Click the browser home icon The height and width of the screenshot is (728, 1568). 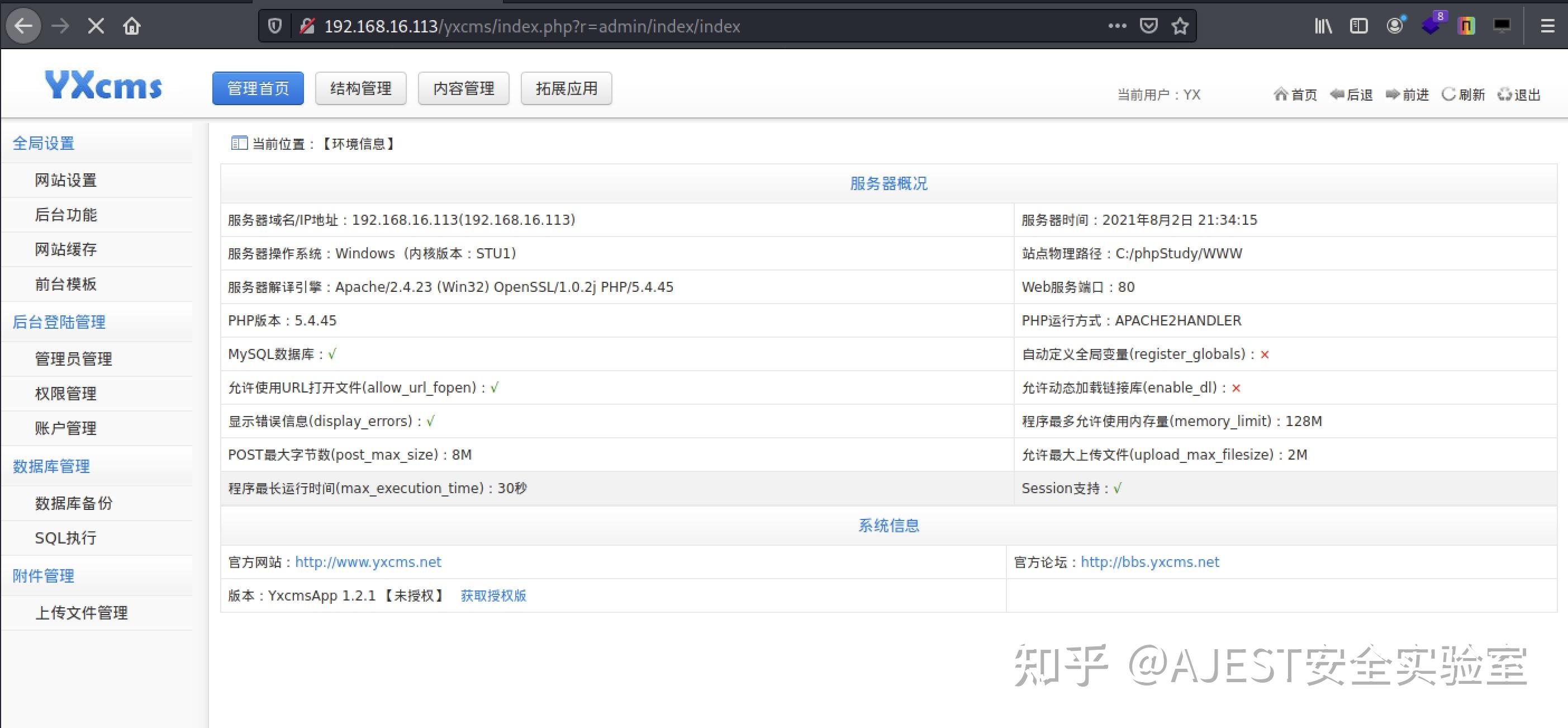click(131, 26)
